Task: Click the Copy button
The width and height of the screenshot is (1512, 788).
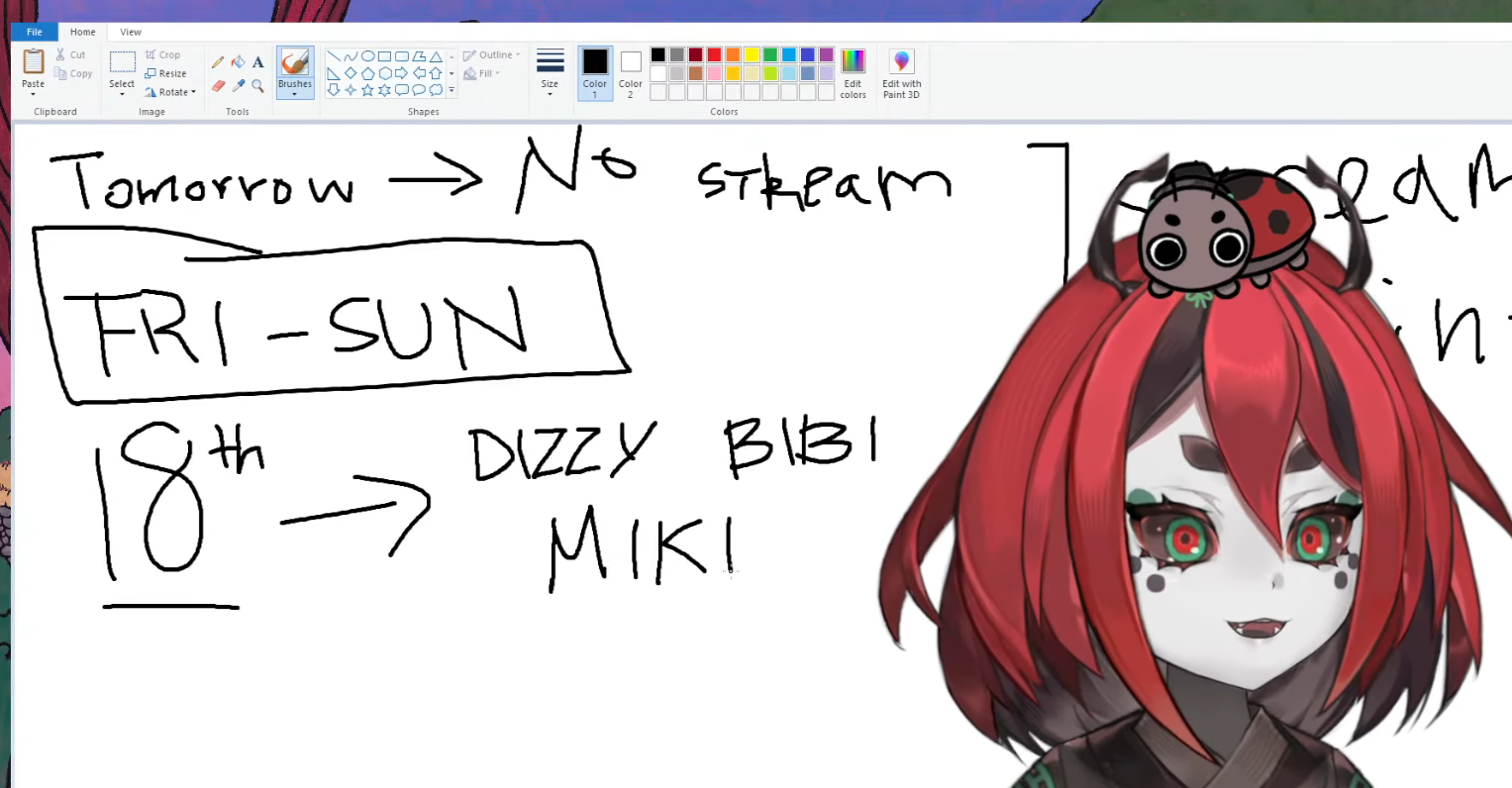Action: click(x=73, y=73)
